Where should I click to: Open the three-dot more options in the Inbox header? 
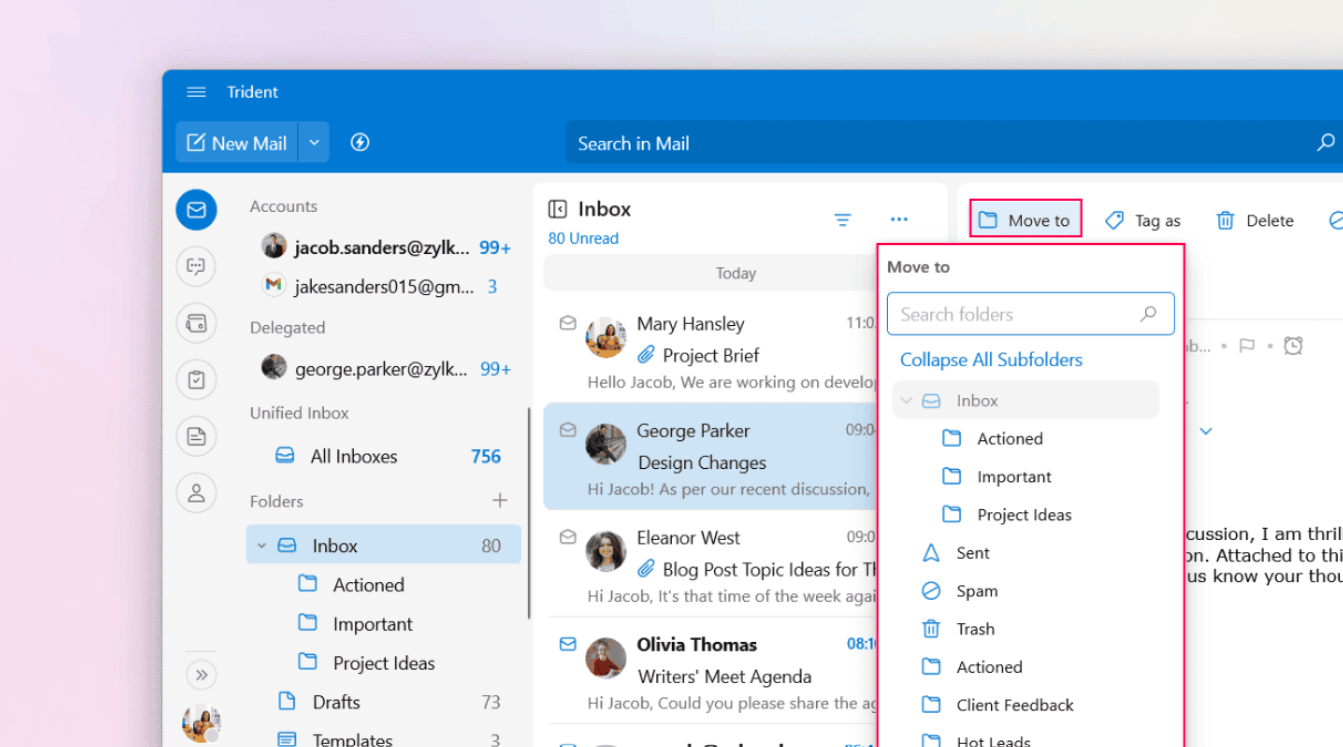pos(899,219)
